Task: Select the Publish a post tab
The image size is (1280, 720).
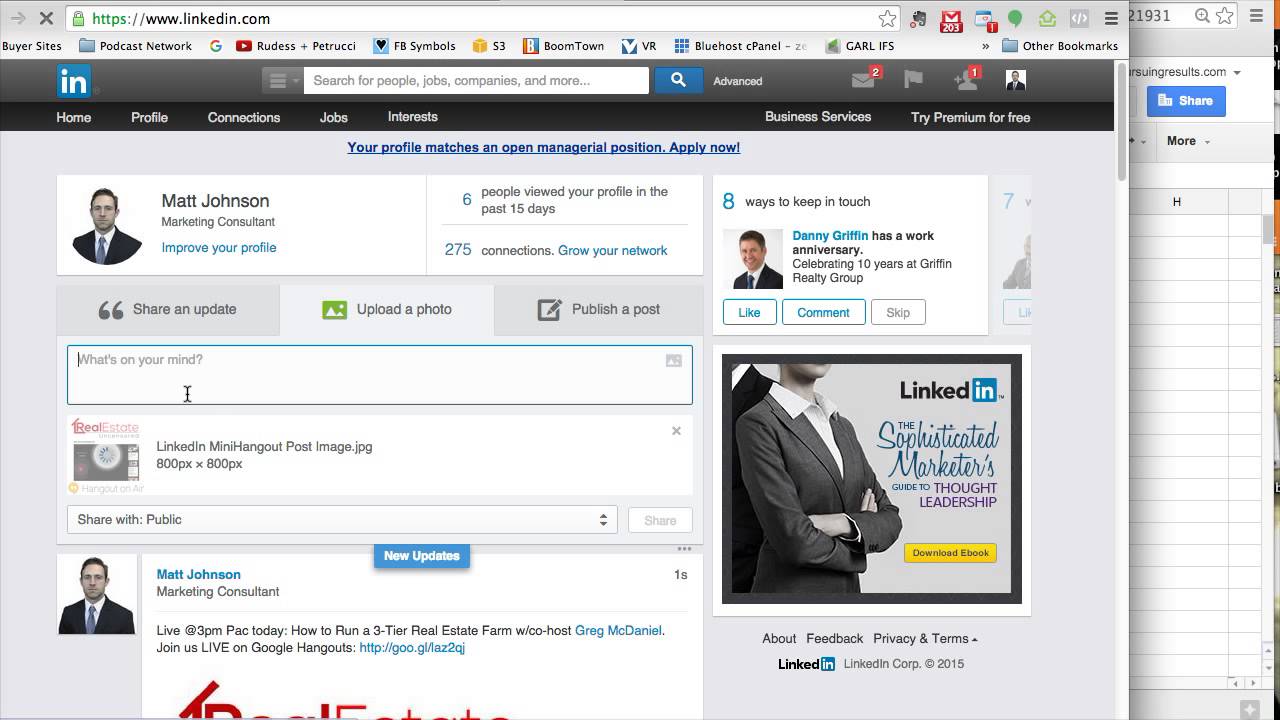Action: (599, 310)
